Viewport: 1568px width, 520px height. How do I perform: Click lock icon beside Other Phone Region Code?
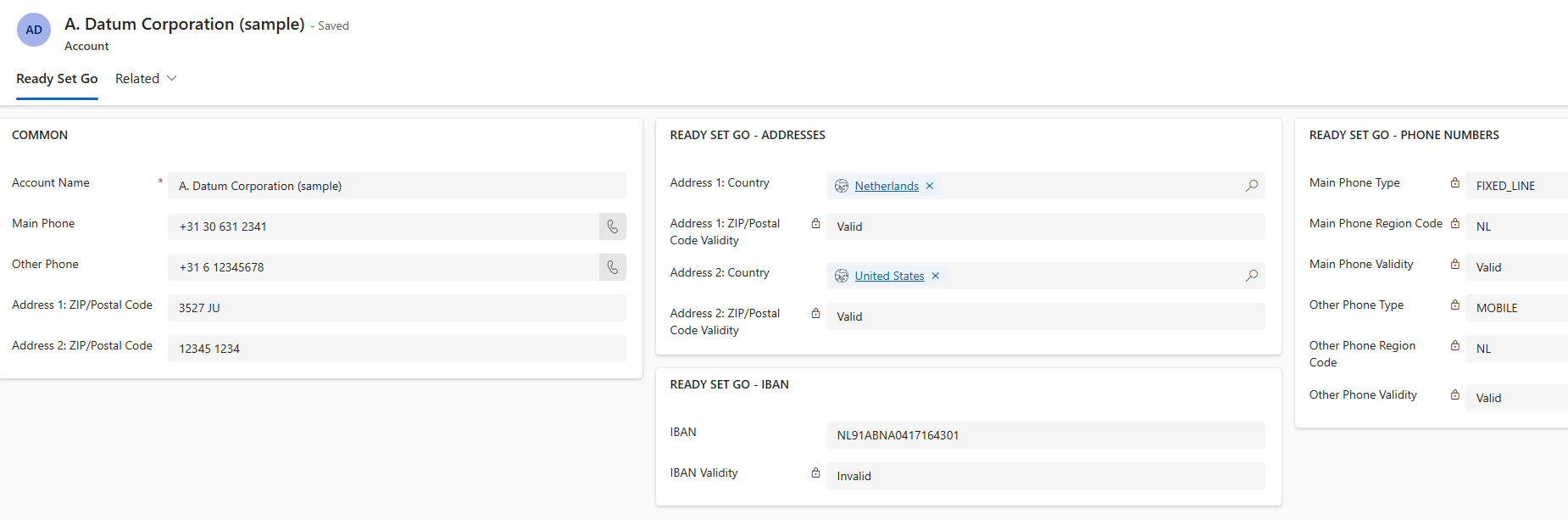(x=1455, y=345)
